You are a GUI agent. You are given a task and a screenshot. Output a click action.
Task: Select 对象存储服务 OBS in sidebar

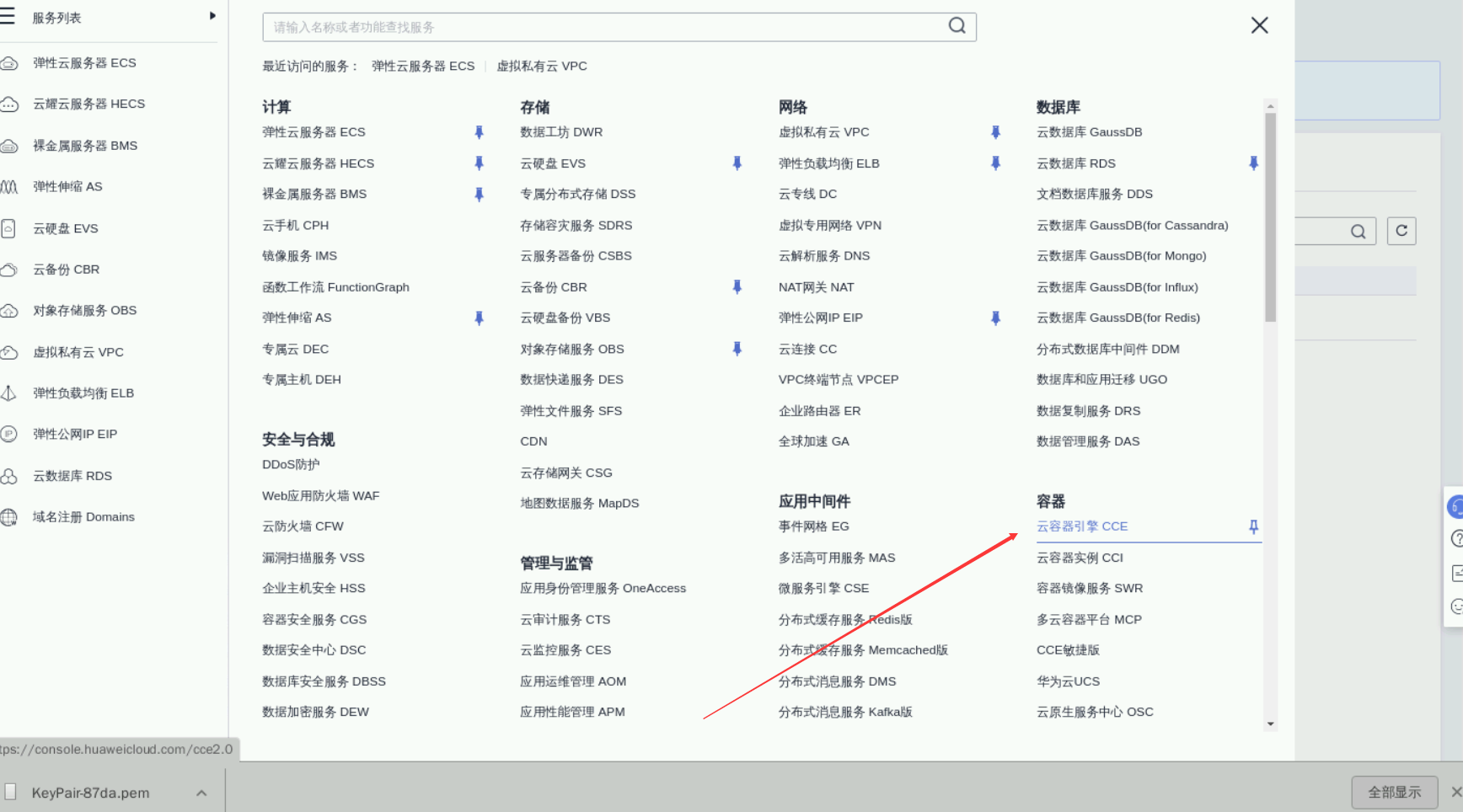(84, 310)
